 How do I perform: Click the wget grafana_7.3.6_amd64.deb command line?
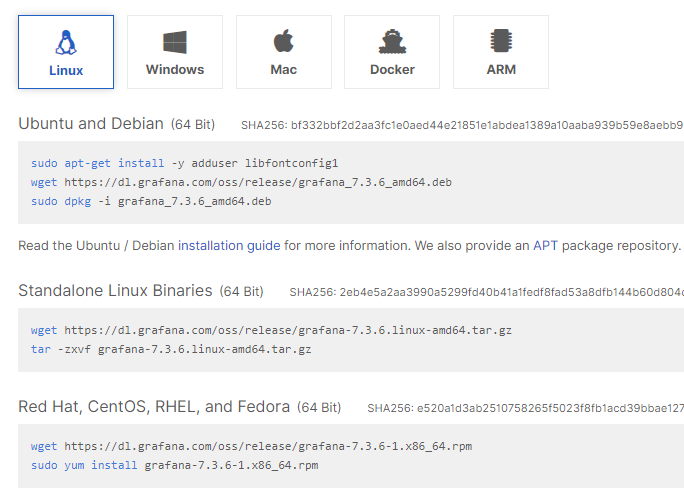click(x=241, y=182)
